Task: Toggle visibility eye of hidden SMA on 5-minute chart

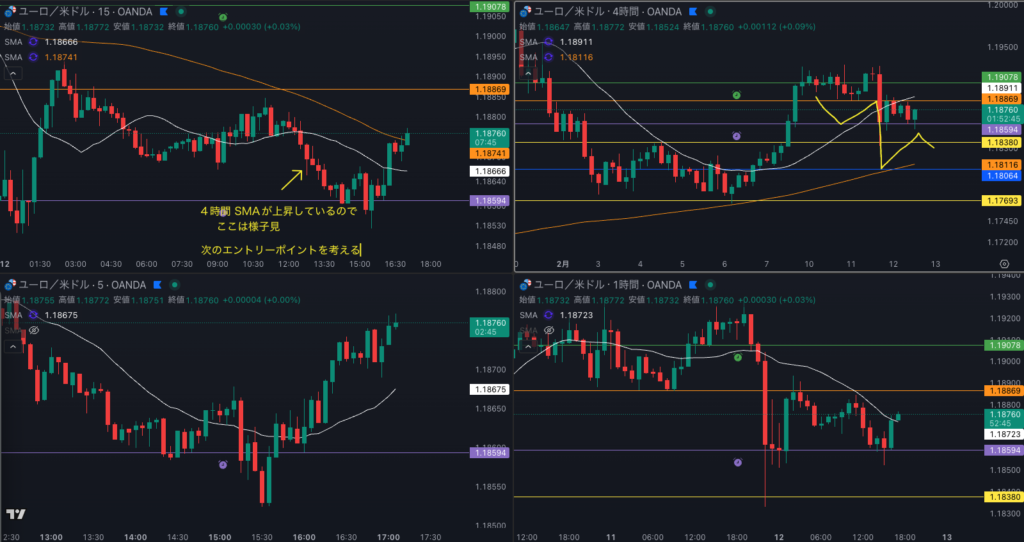Action: coord(33,329)
